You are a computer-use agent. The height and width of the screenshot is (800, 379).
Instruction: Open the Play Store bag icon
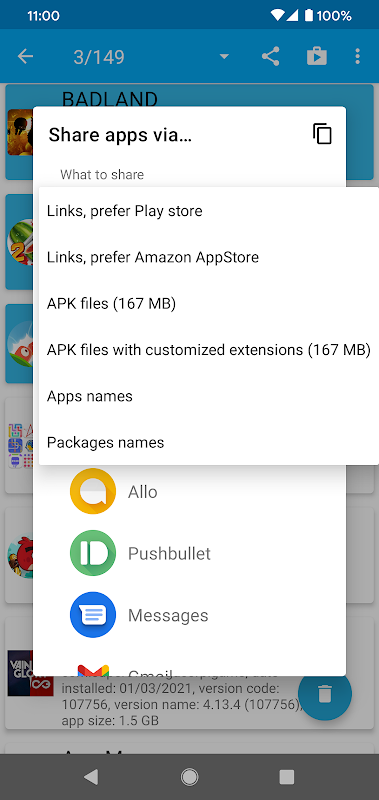[316, 57]
